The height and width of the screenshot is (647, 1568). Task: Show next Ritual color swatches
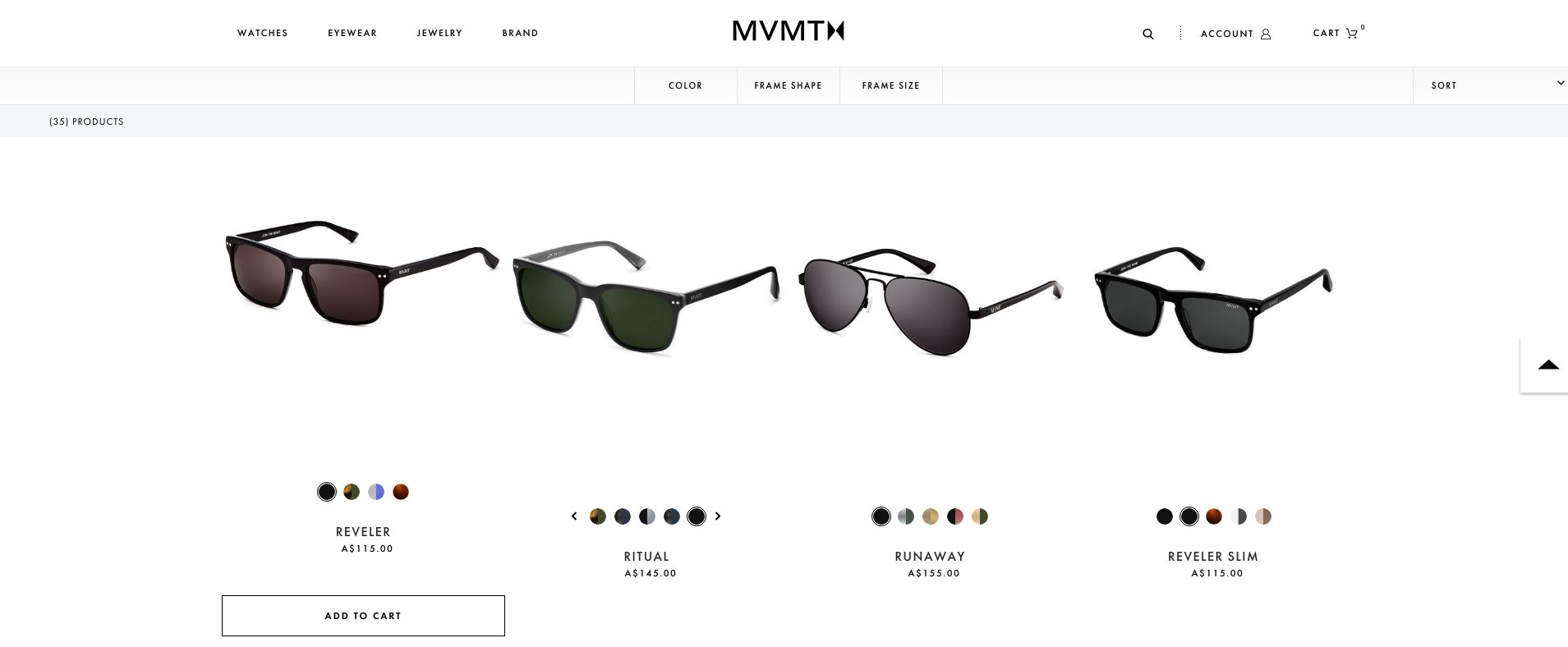pyautogui.click(x=718, y=516)
